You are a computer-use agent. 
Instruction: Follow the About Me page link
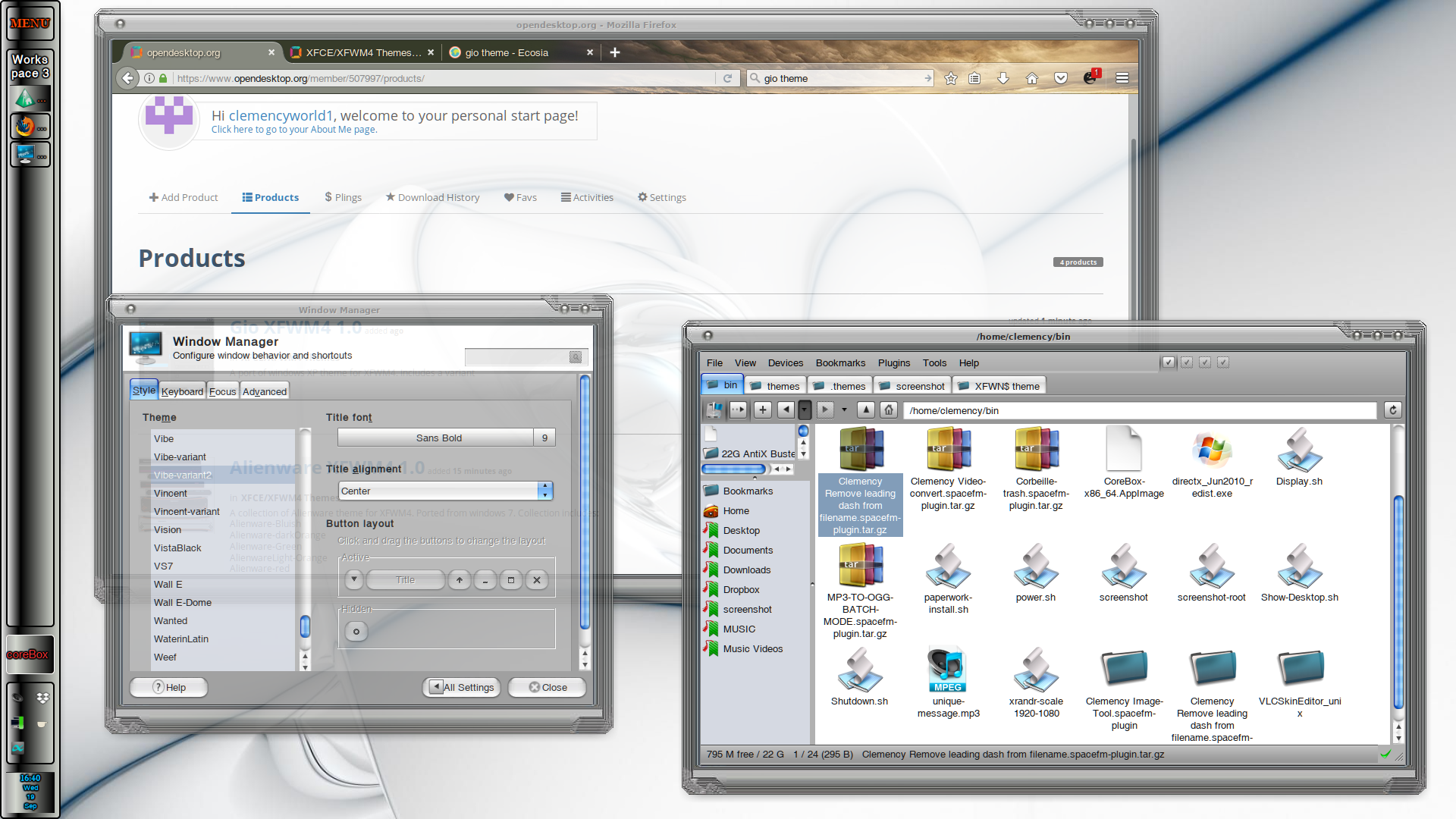point(293,130)
